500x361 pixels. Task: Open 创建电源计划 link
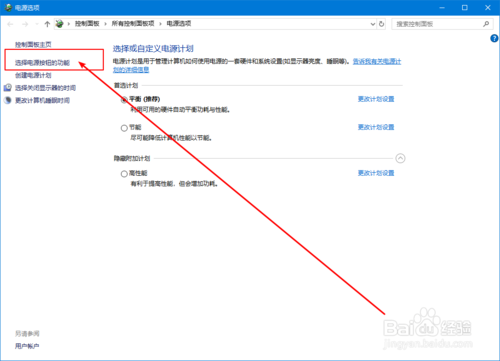(33, 75)
